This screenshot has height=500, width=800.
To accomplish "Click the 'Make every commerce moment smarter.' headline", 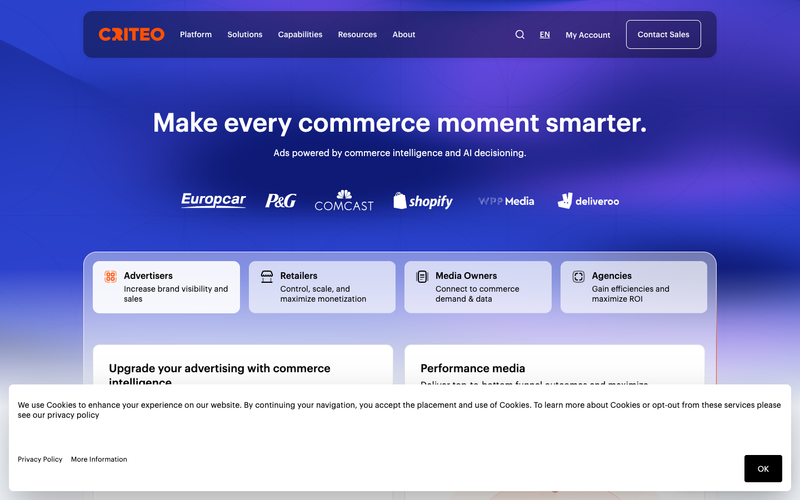I will 399,123.
